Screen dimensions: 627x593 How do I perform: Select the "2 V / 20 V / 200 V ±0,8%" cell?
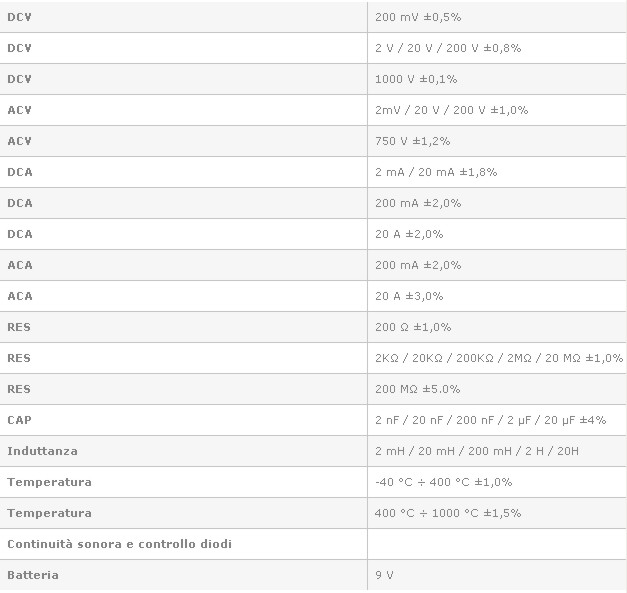tap(448, 48)
